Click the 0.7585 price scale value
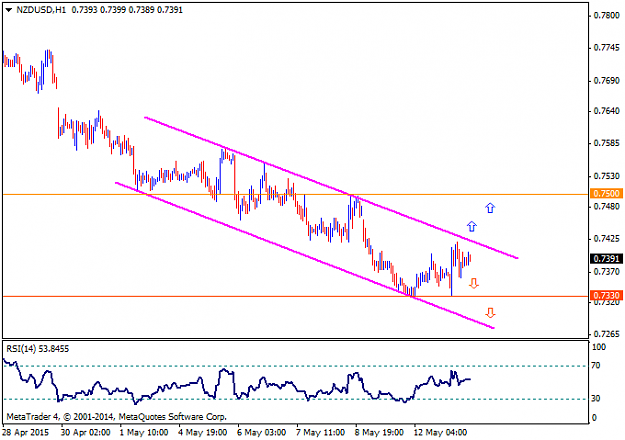The height and width of the screenshot is (440, 625). tap(607, 143)
